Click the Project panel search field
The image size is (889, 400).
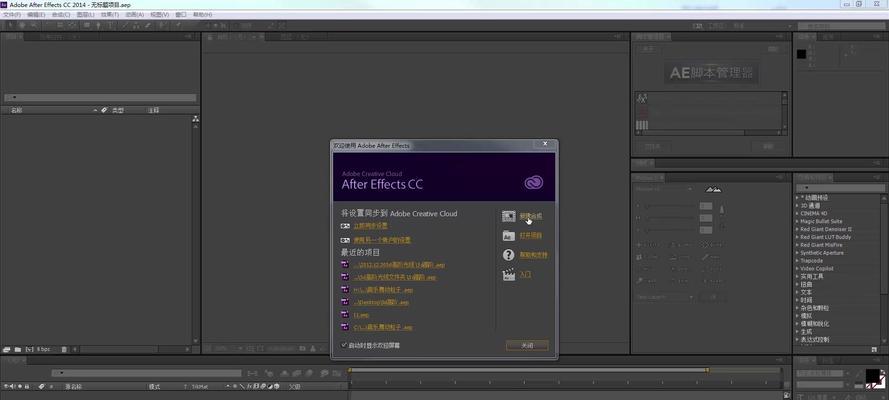(100, 97)
